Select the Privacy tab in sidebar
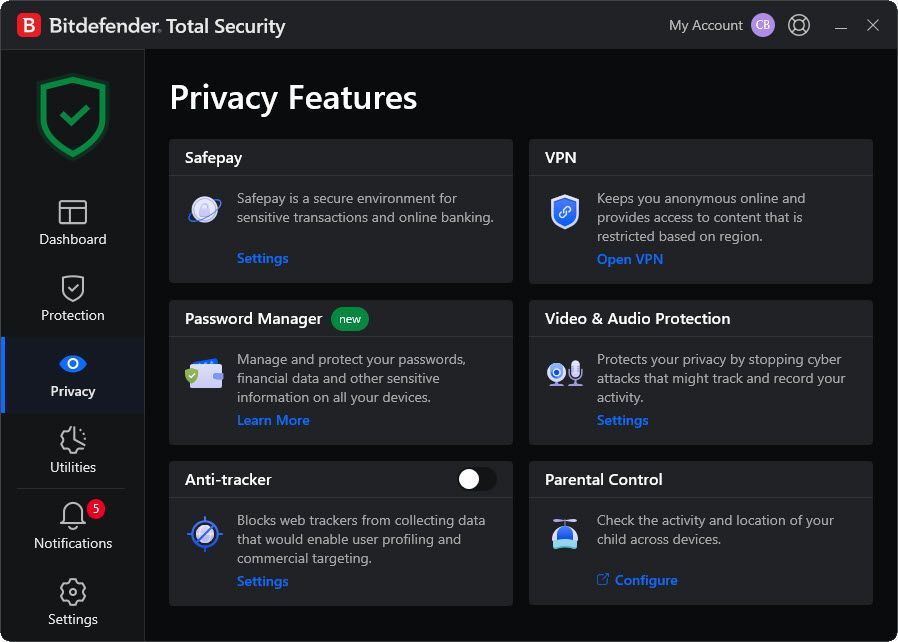 tap(72, 374)
